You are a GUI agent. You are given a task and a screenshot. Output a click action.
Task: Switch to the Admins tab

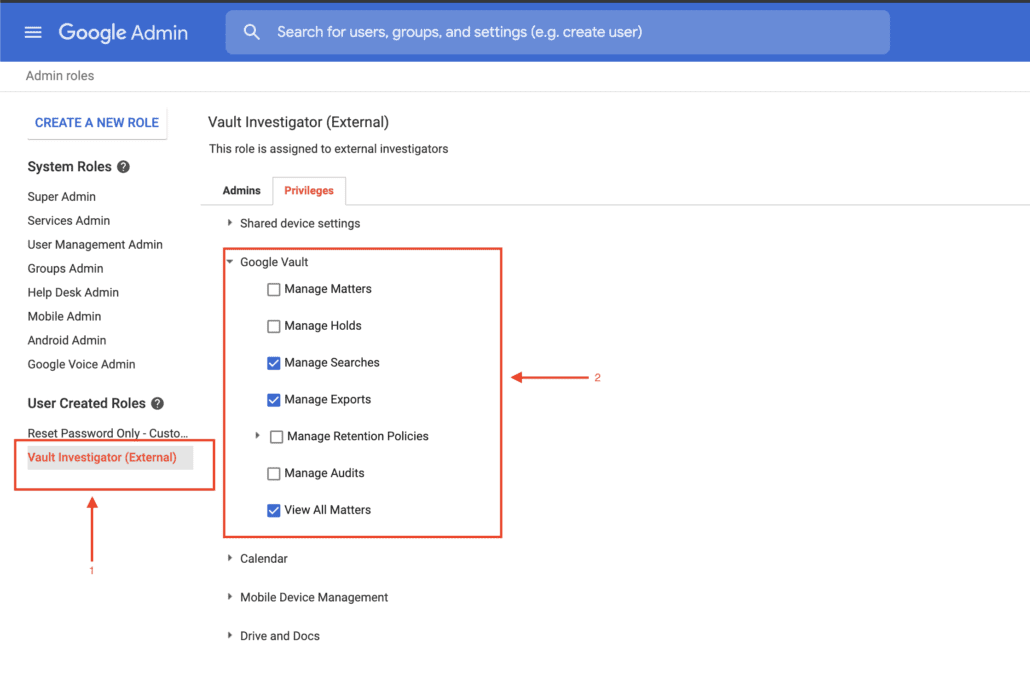241,190
